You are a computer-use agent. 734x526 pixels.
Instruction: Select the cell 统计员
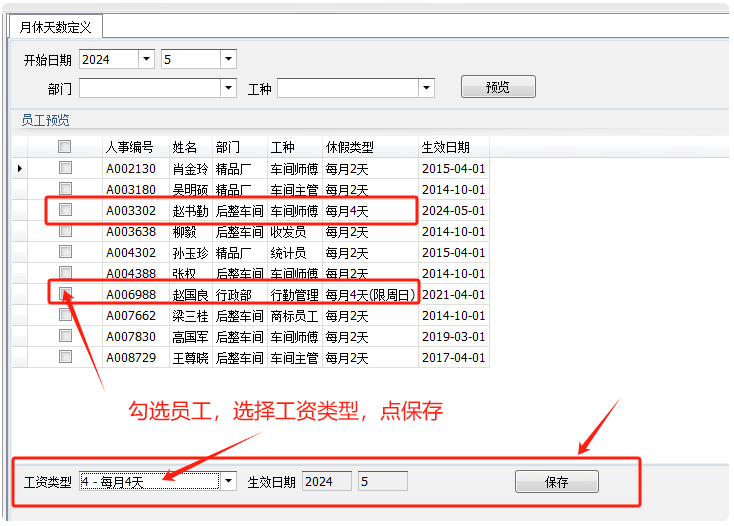coord(294,253)
